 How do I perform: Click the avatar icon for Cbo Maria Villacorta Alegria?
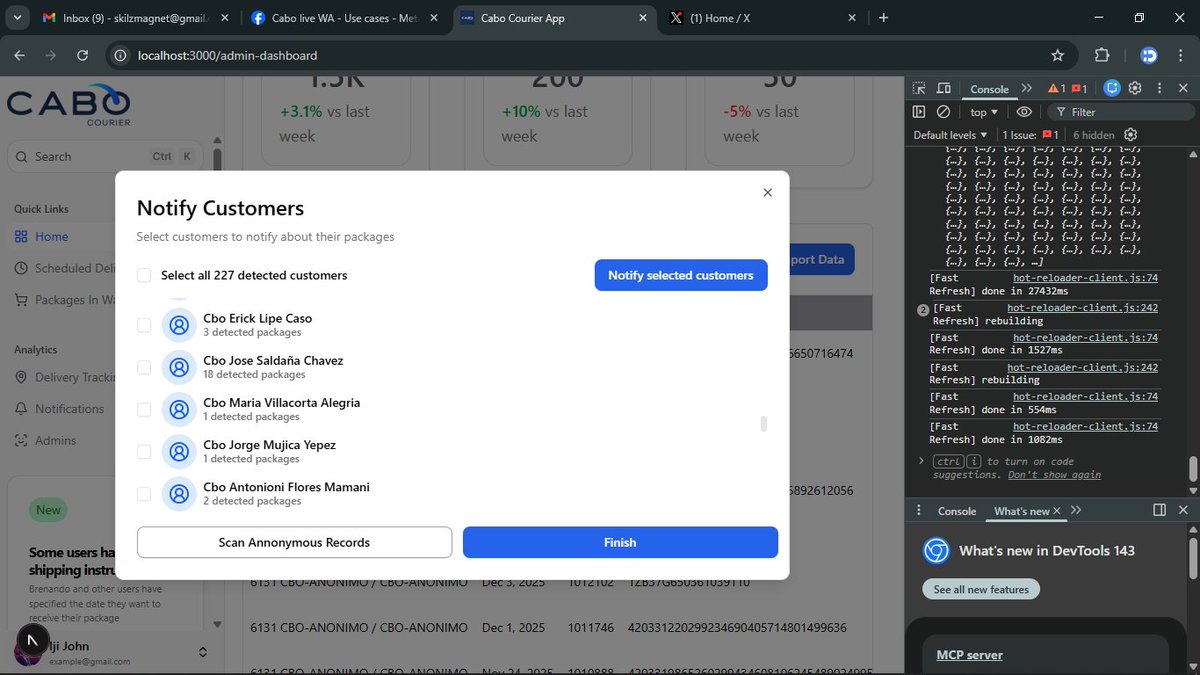click(x=179, y=409)
